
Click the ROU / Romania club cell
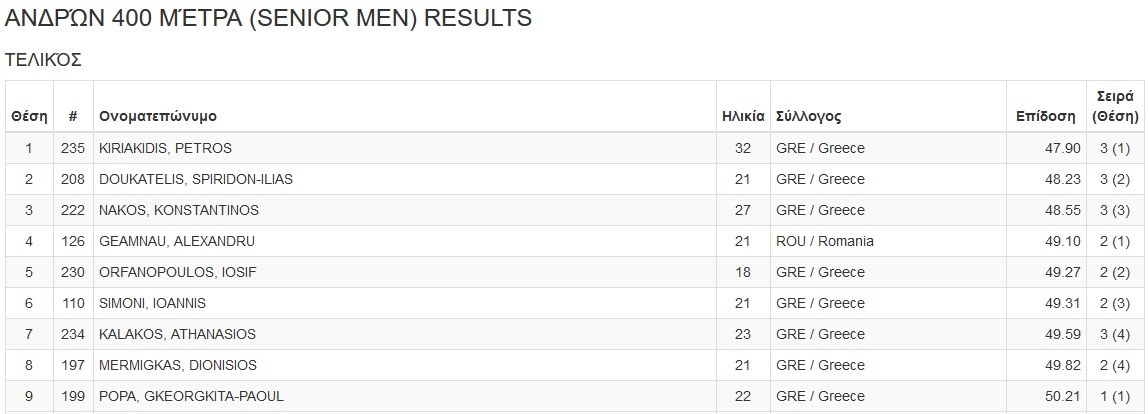tap(824, 241)
